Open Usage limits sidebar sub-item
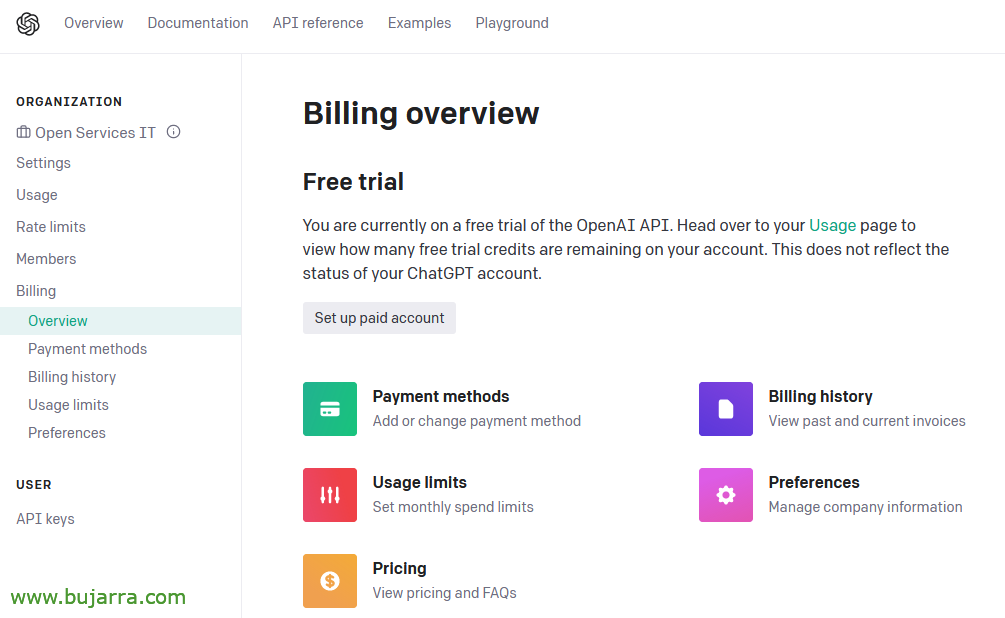The image size is (1005, 618). [x=69, y=405]
